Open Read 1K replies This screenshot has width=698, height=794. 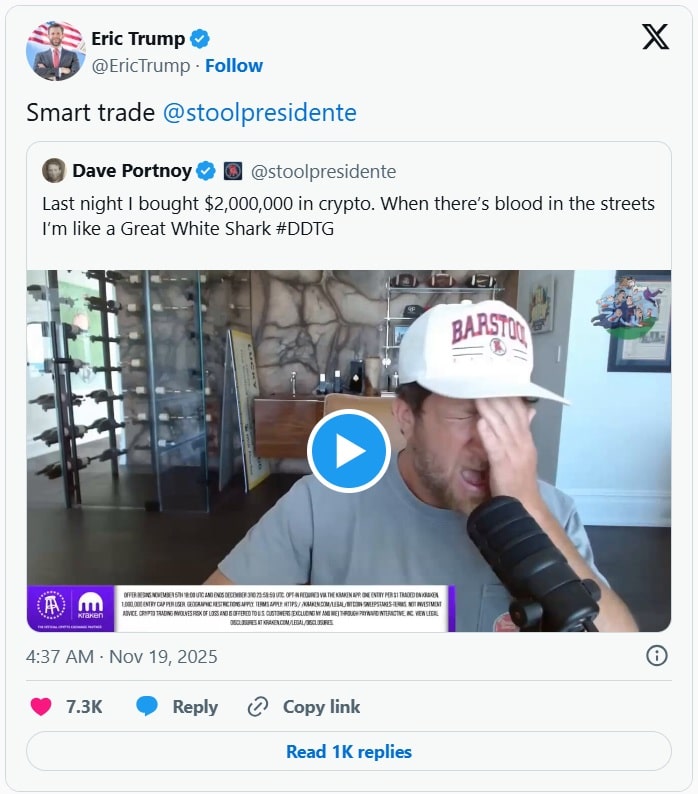tap(349, 752)
